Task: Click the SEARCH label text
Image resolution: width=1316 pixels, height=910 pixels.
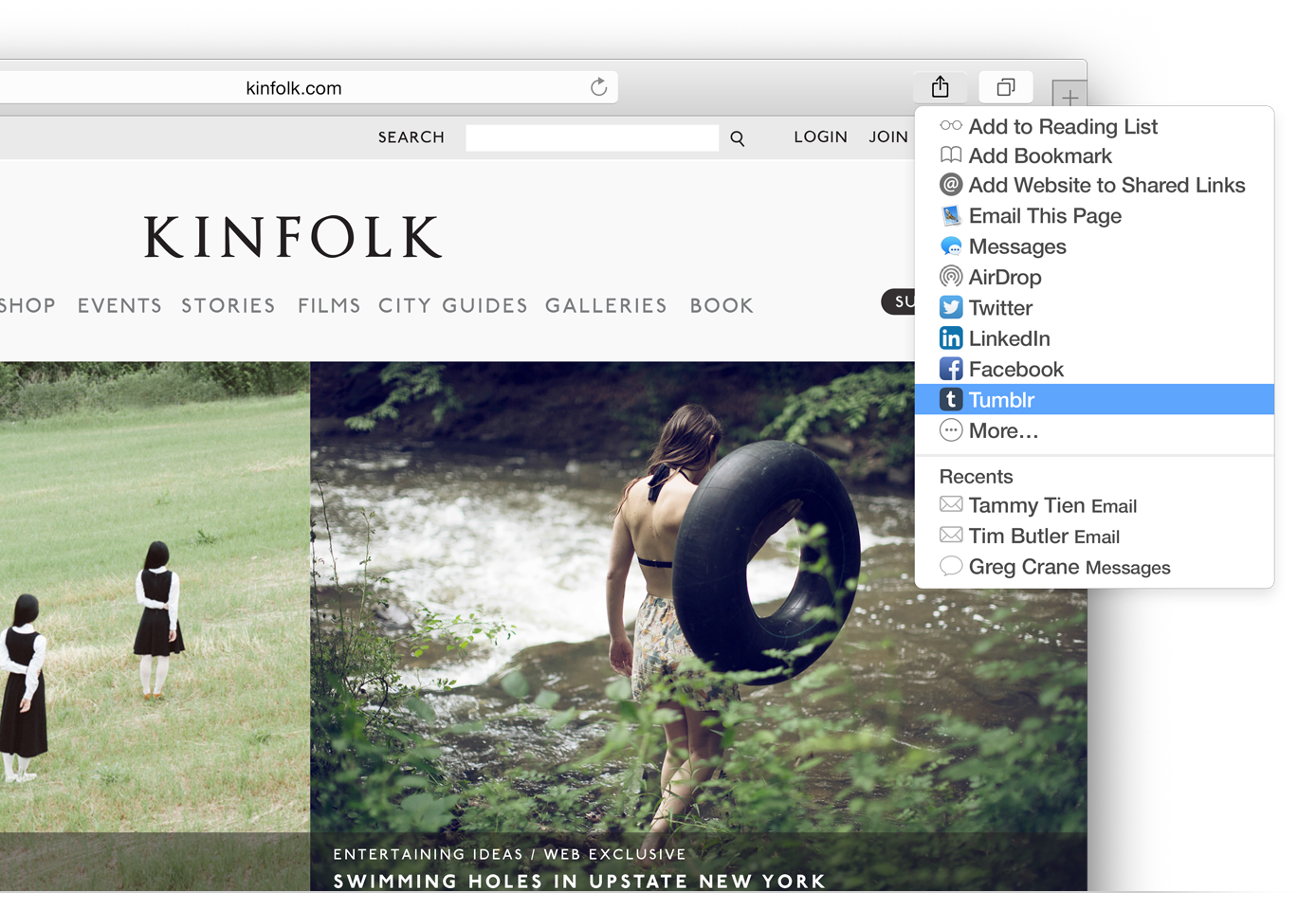Action: (411, 137)
